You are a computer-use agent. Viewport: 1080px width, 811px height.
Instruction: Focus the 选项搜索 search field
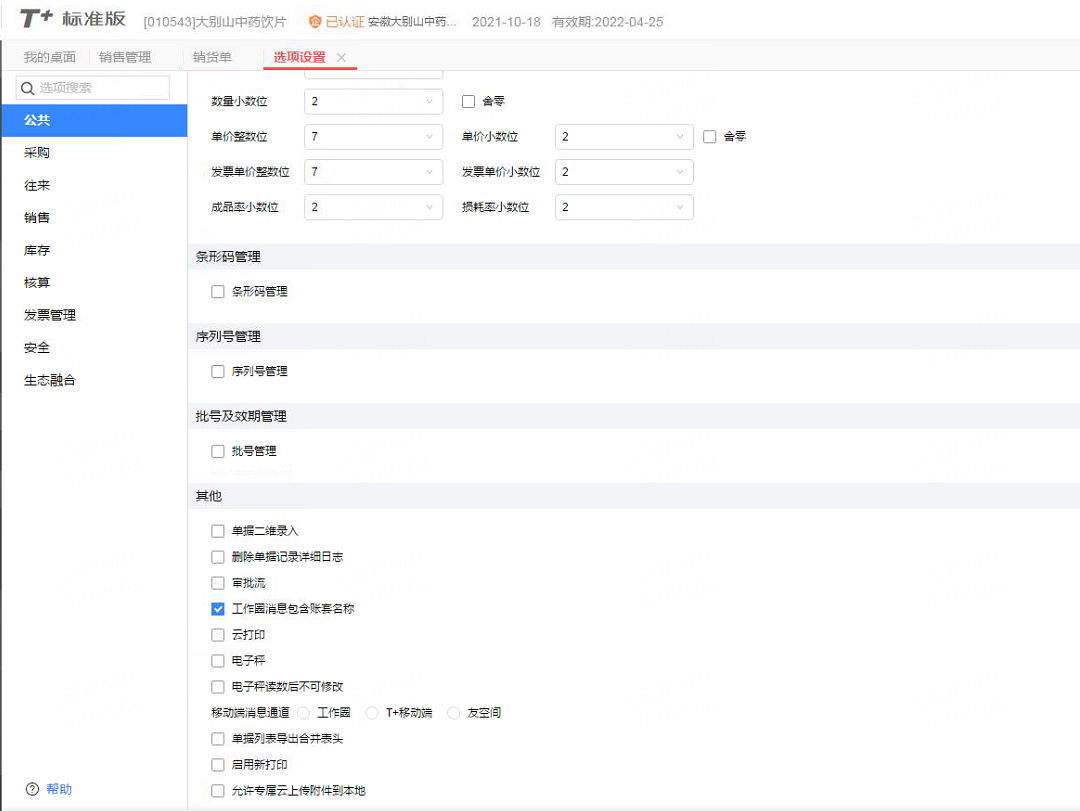[93, 88]
